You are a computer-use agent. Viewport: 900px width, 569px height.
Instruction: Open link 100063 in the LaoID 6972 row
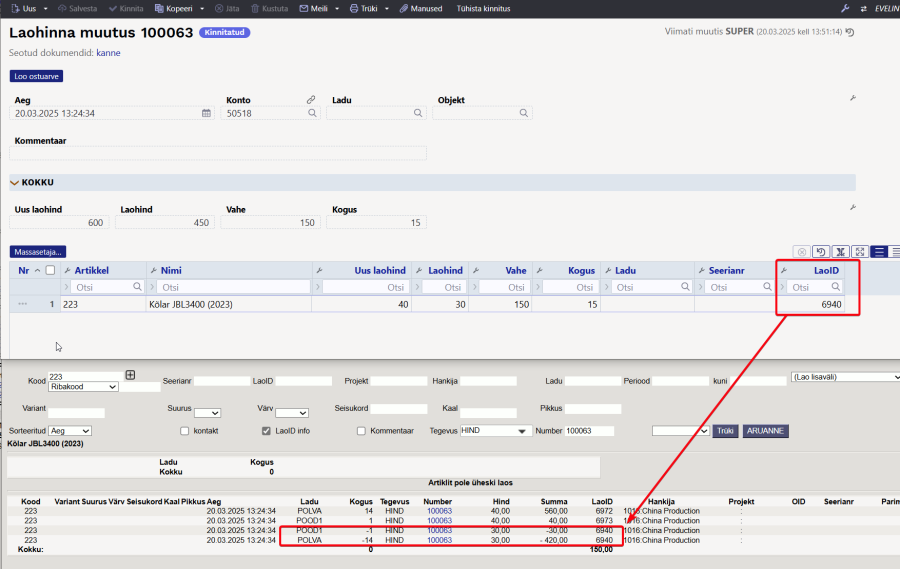(439, 511)
